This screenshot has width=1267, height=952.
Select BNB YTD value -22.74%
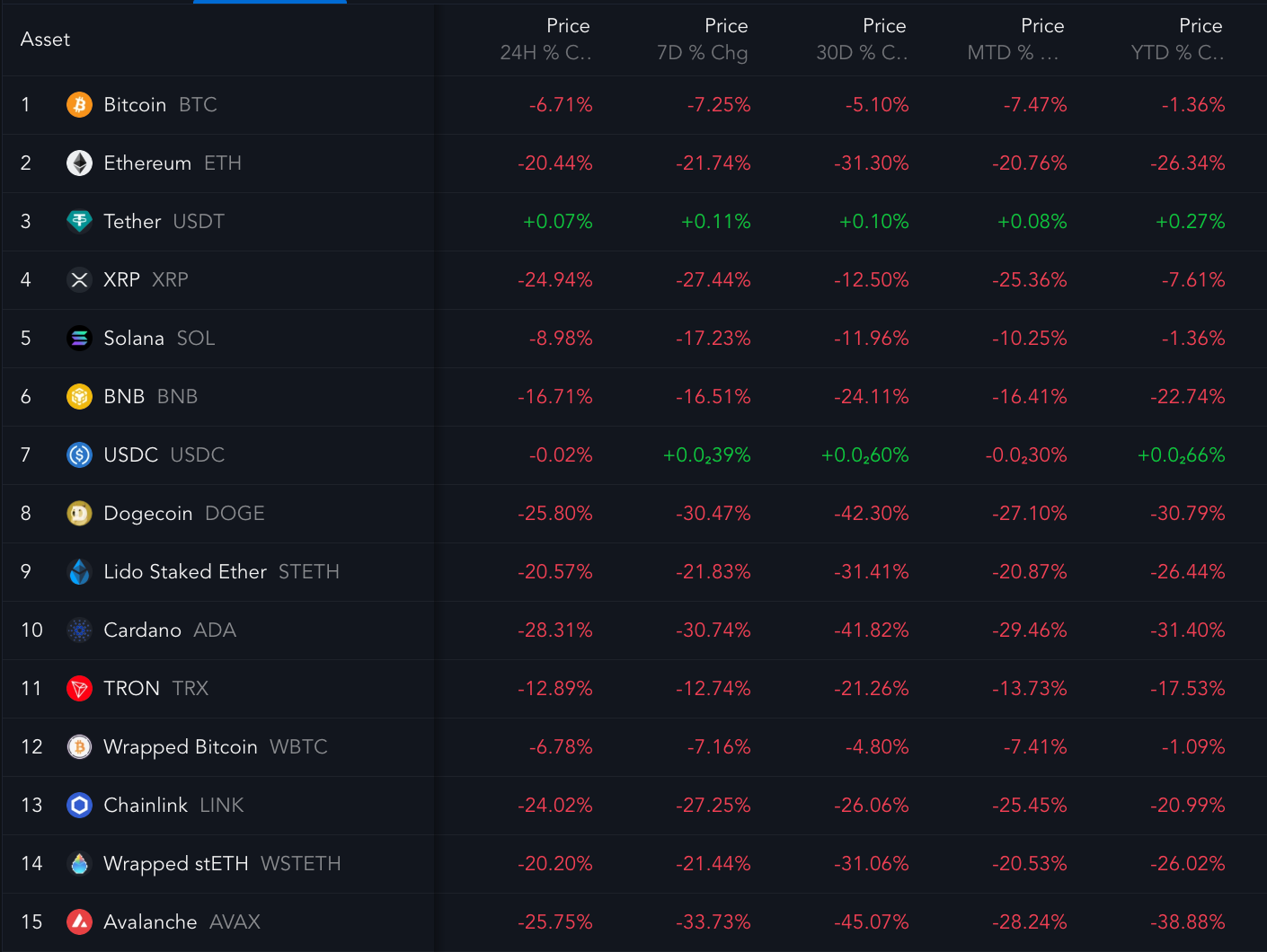pos(1187,397)
